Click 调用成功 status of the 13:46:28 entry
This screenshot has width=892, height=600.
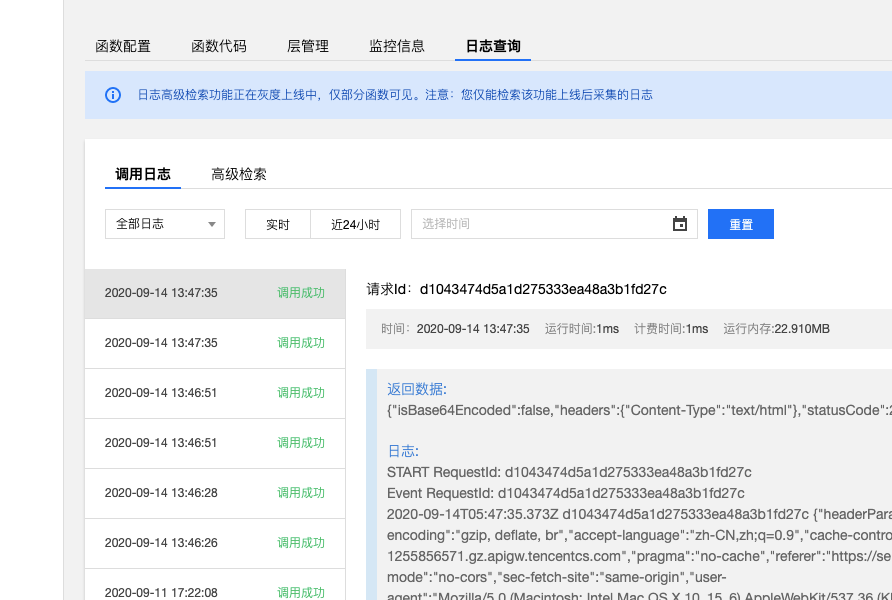[301, 493]
